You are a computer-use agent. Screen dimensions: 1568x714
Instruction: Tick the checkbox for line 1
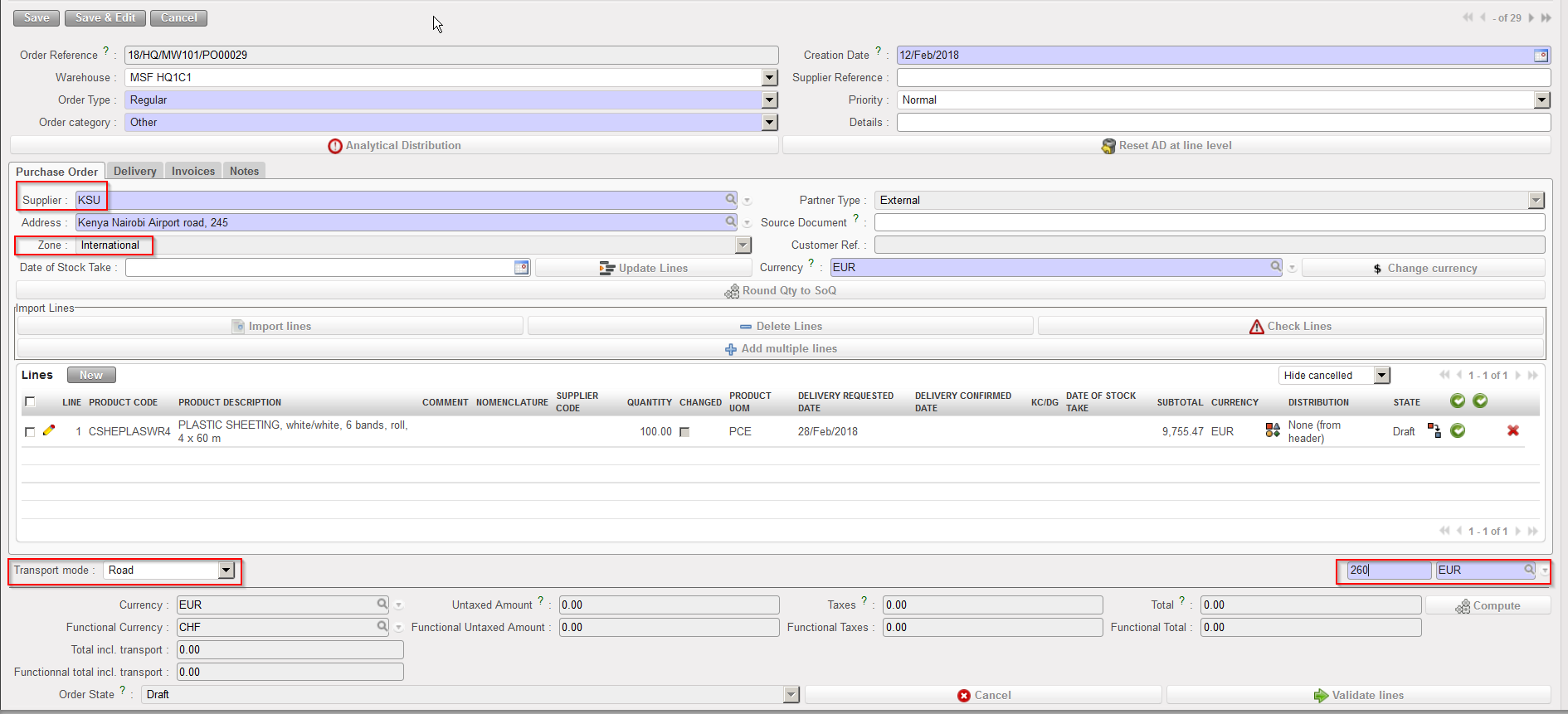click(30, 432)
